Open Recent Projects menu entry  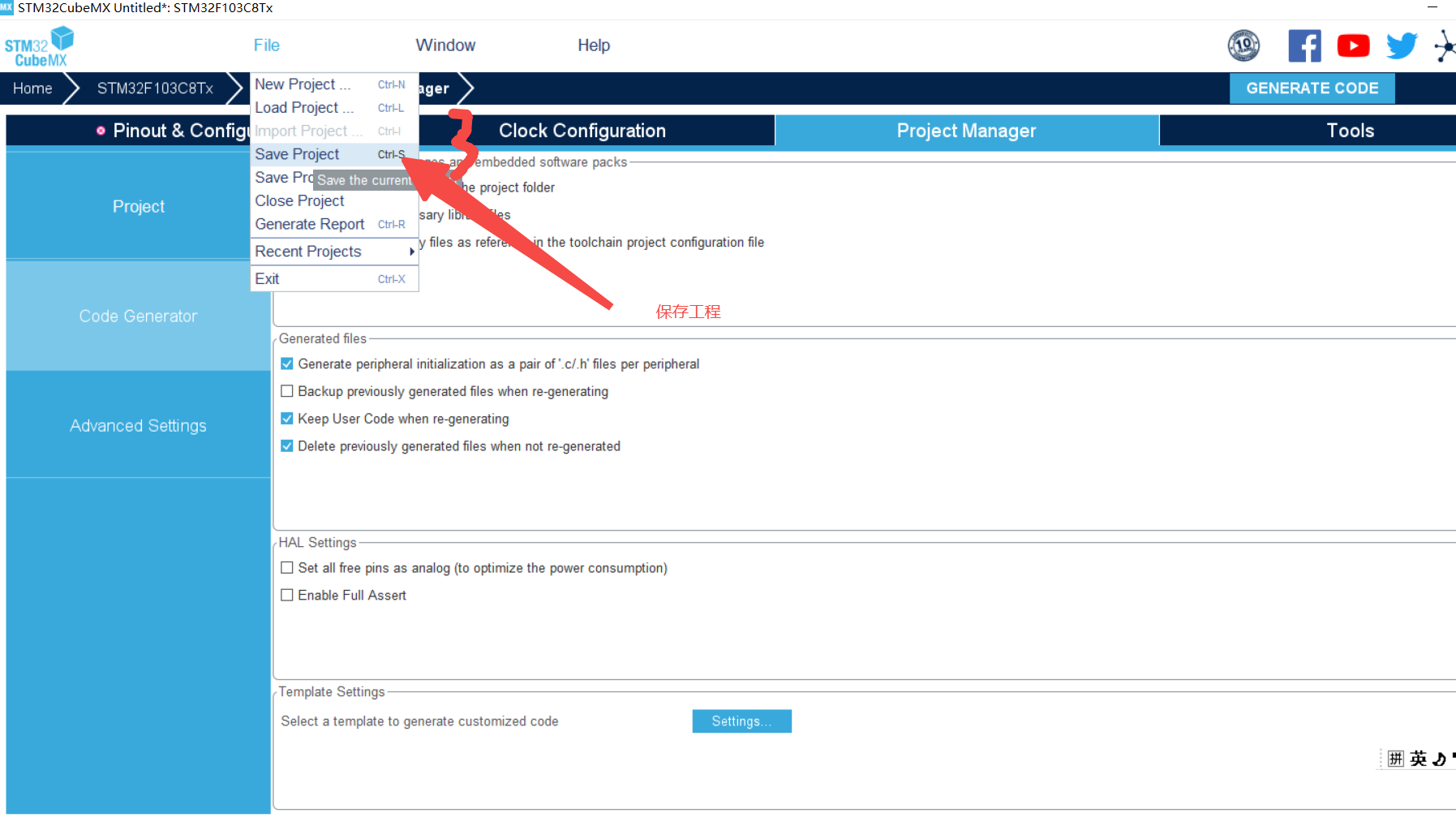coord(334,252)
